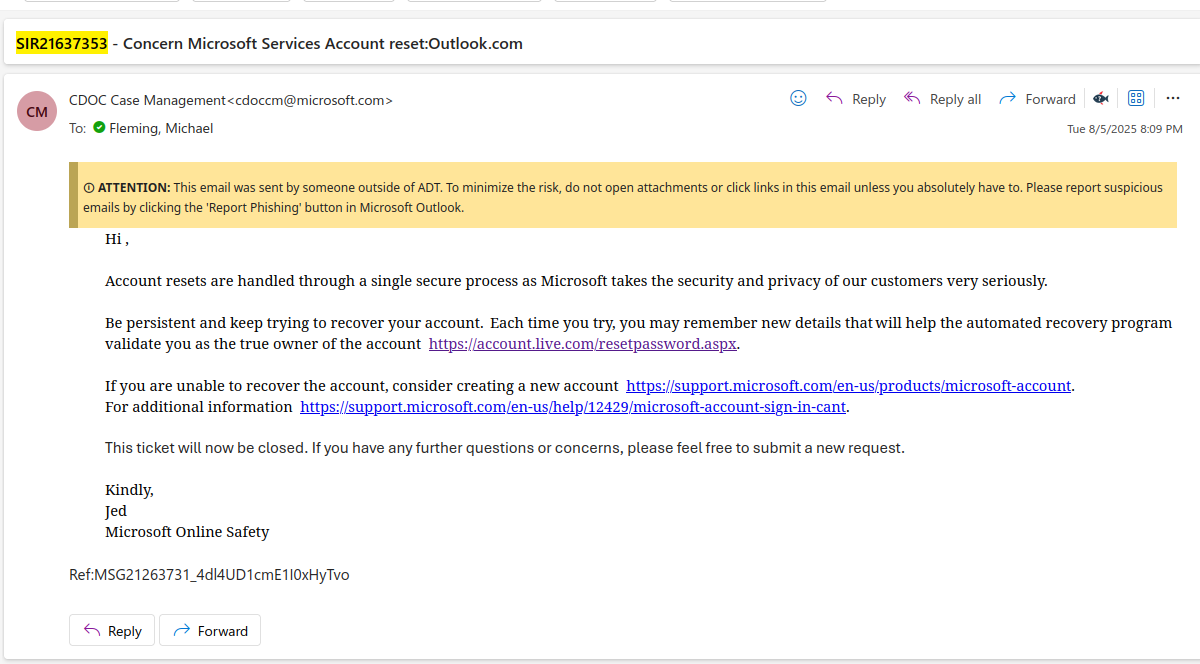Click Forward in the message header
Screen dimensions: 1200x664
pyautogui.click(x=1037, y=99)
